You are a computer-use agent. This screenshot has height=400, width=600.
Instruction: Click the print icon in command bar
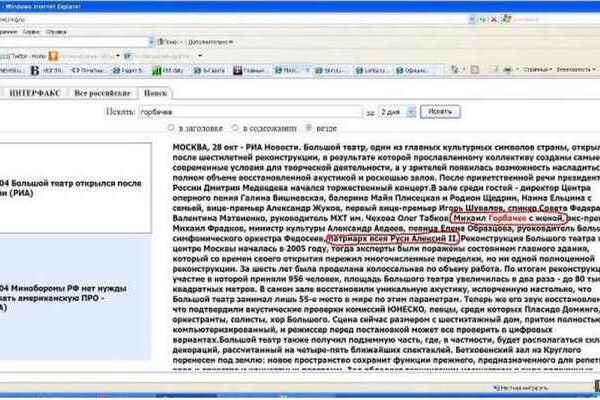coord(508,70)
